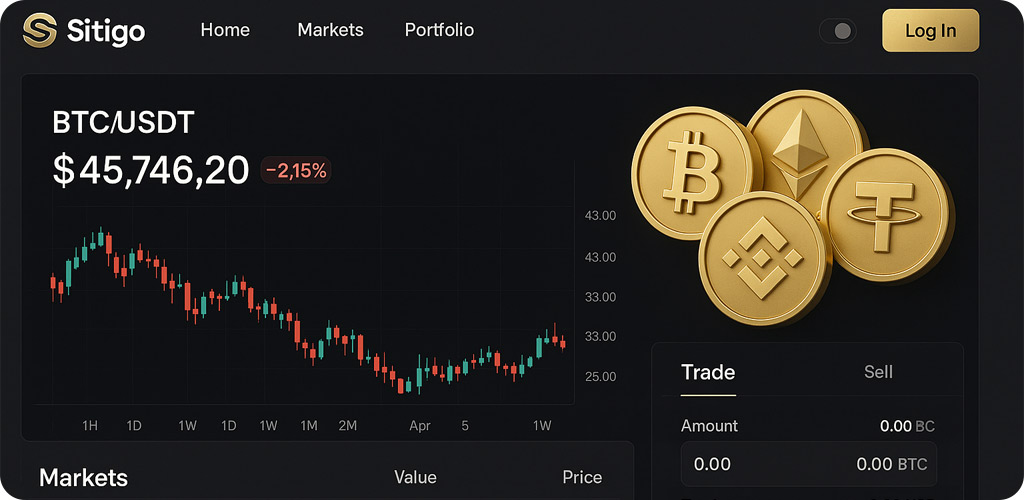Switch to the Sell tab
1024x500 pixels.
point(878,372)
